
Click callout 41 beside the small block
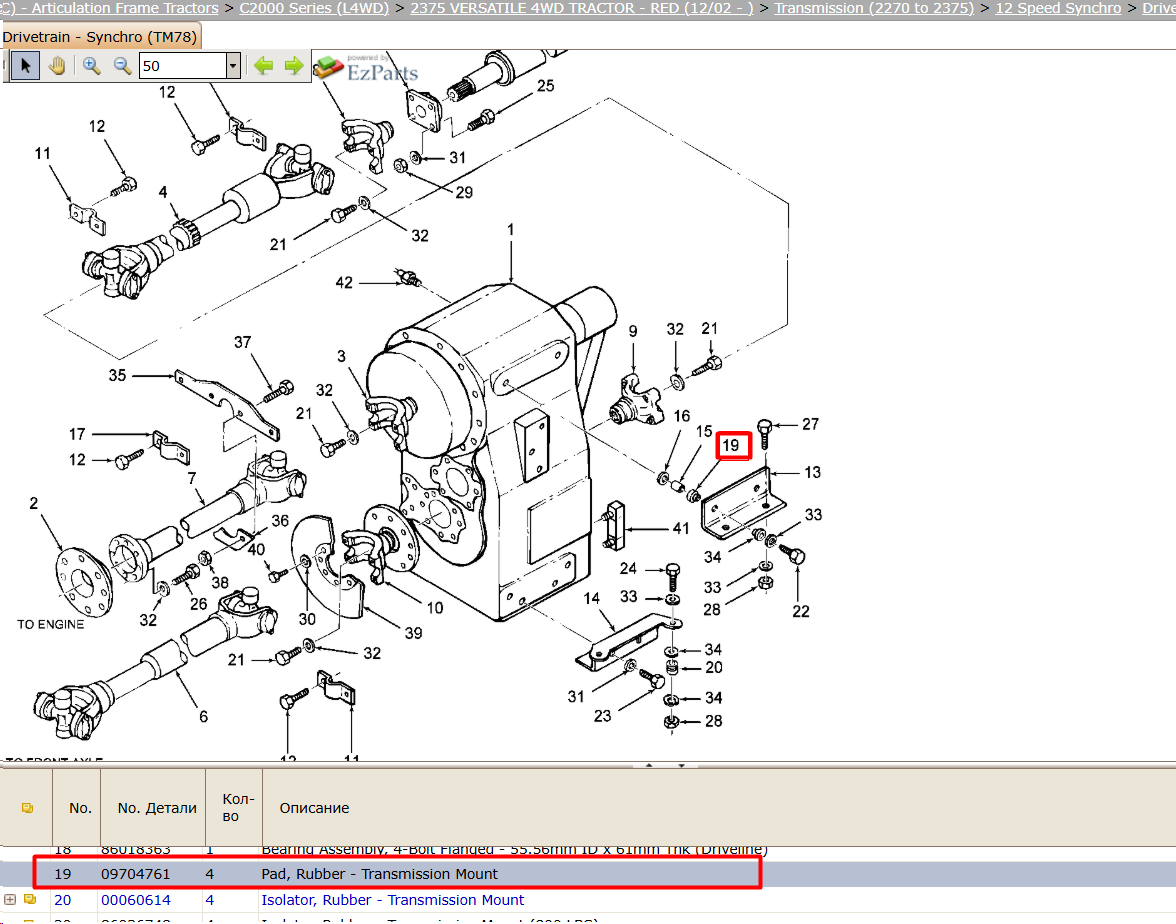680,528
